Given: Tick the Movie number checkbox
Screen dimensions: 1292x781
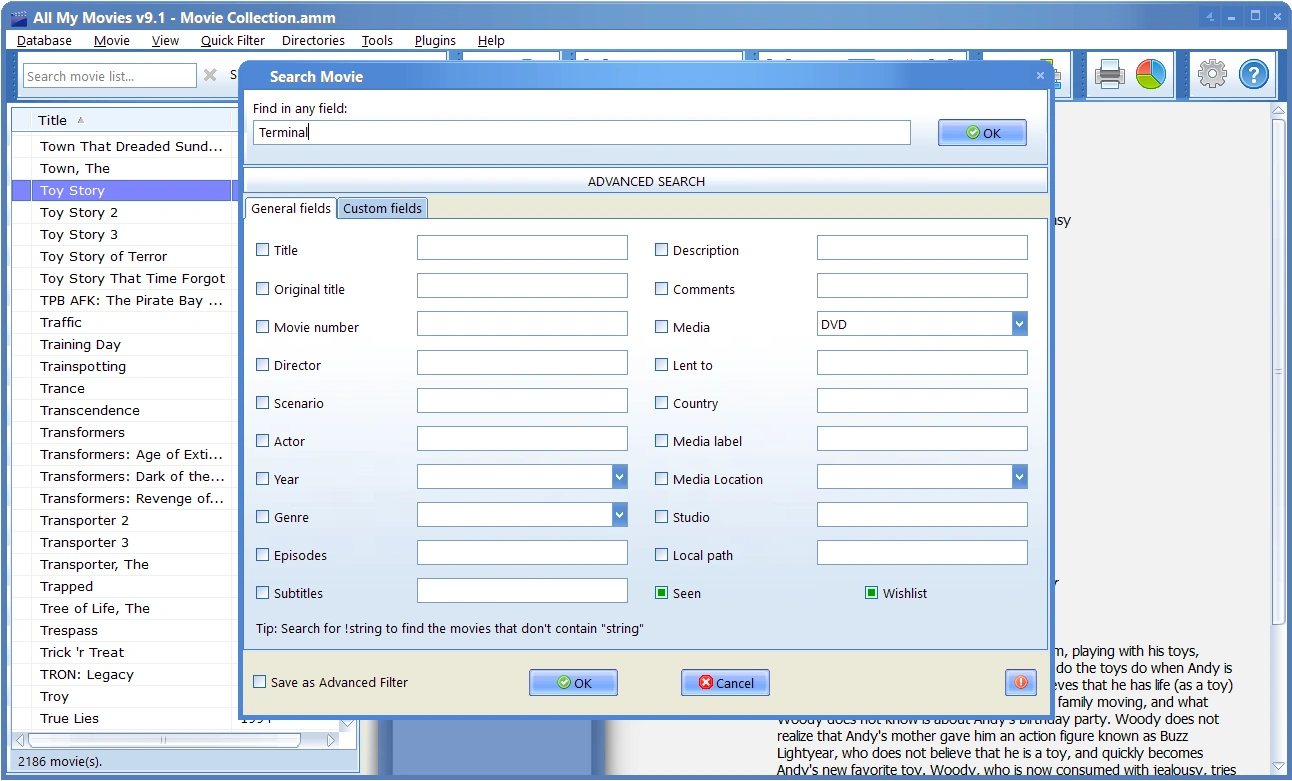Looking at the screenshot, I should point(262,327).
